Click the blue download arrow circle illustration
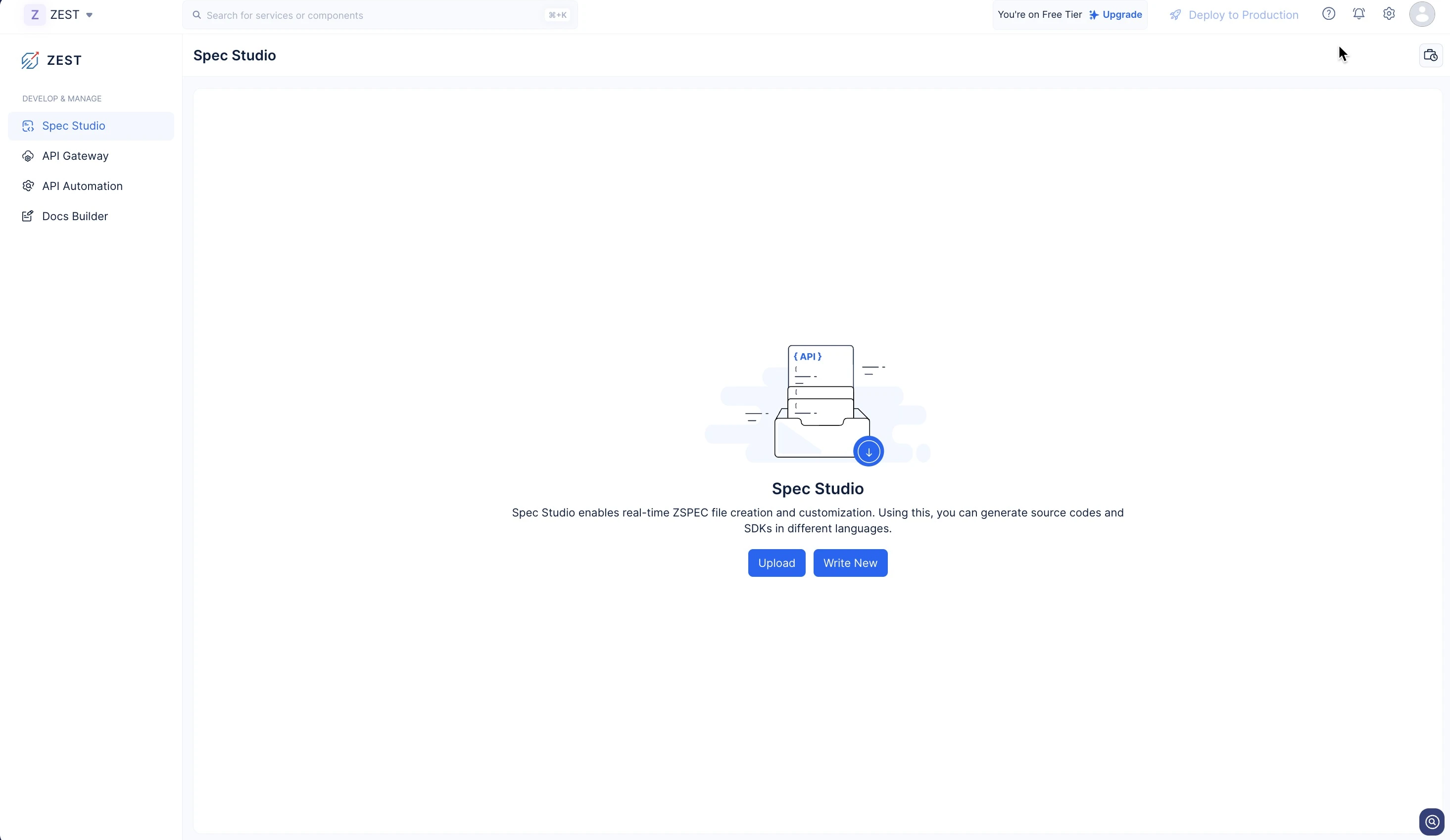1450x840 pixels. [x=869, y=452]
